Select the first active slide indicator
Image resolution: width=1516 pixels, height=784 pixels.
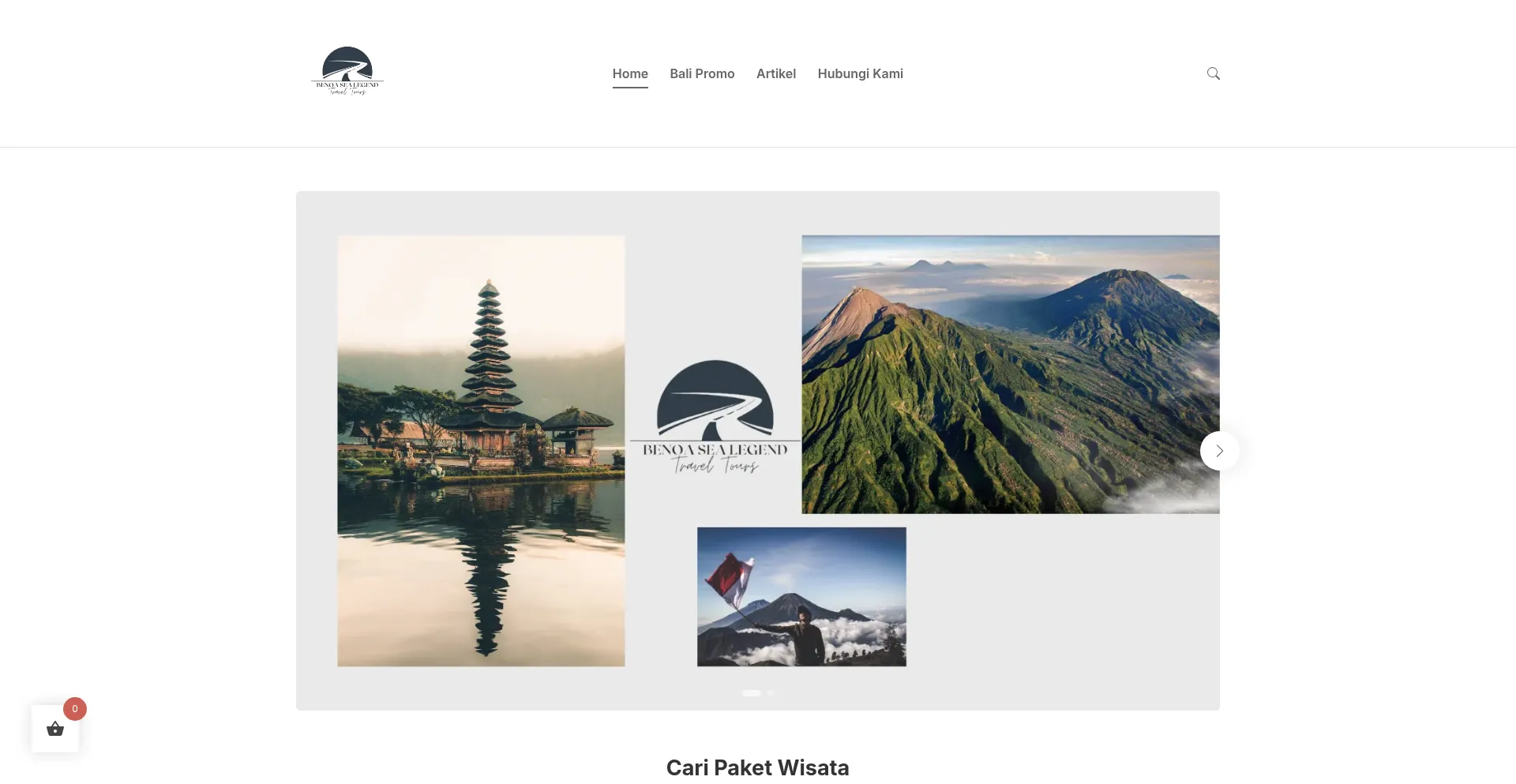[x=752, y=693]
